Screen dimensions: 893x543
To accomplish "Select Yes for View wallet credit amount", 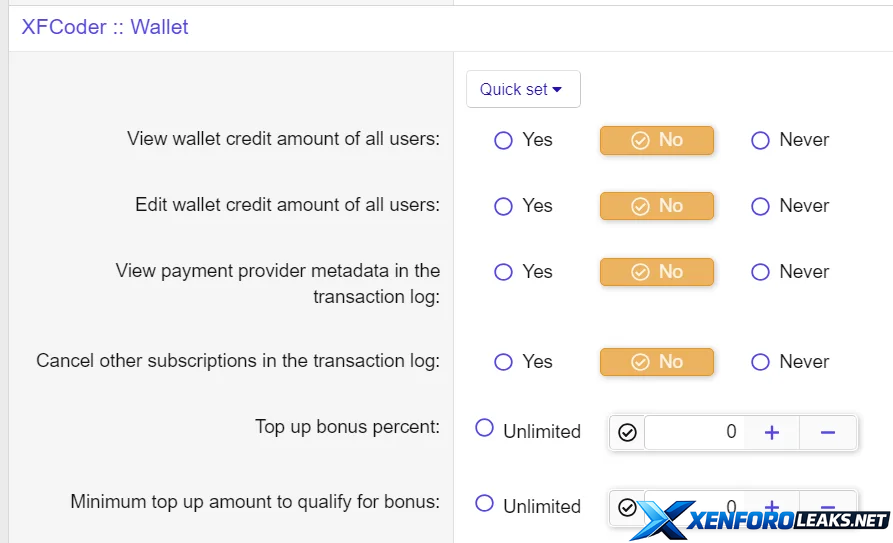I will (x=504, y=140).
